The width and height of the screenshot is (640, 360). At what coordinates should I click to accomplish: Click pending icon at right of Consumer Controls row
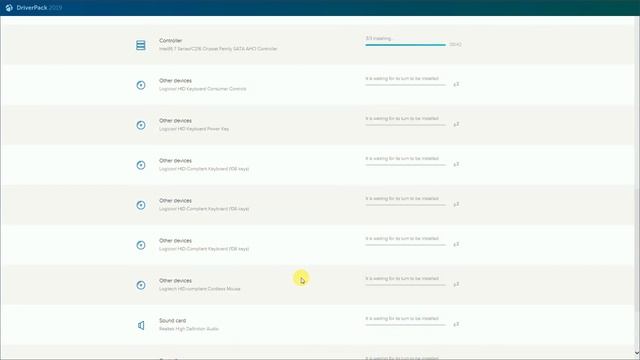(x=456, y=84)
